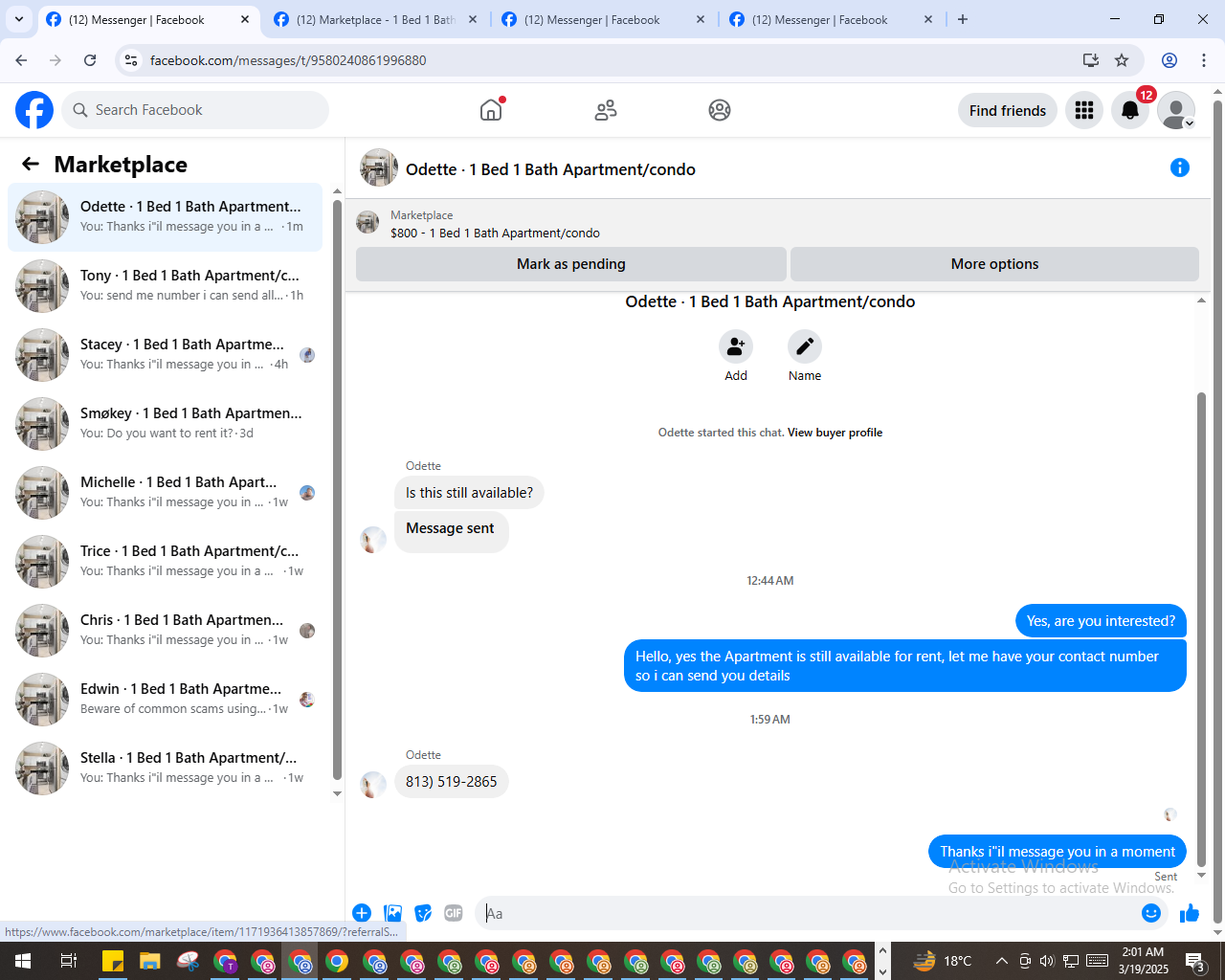Open the notifications bell icon
The width and height of the screenshot is (1225, 980).
pos(1130,110)
